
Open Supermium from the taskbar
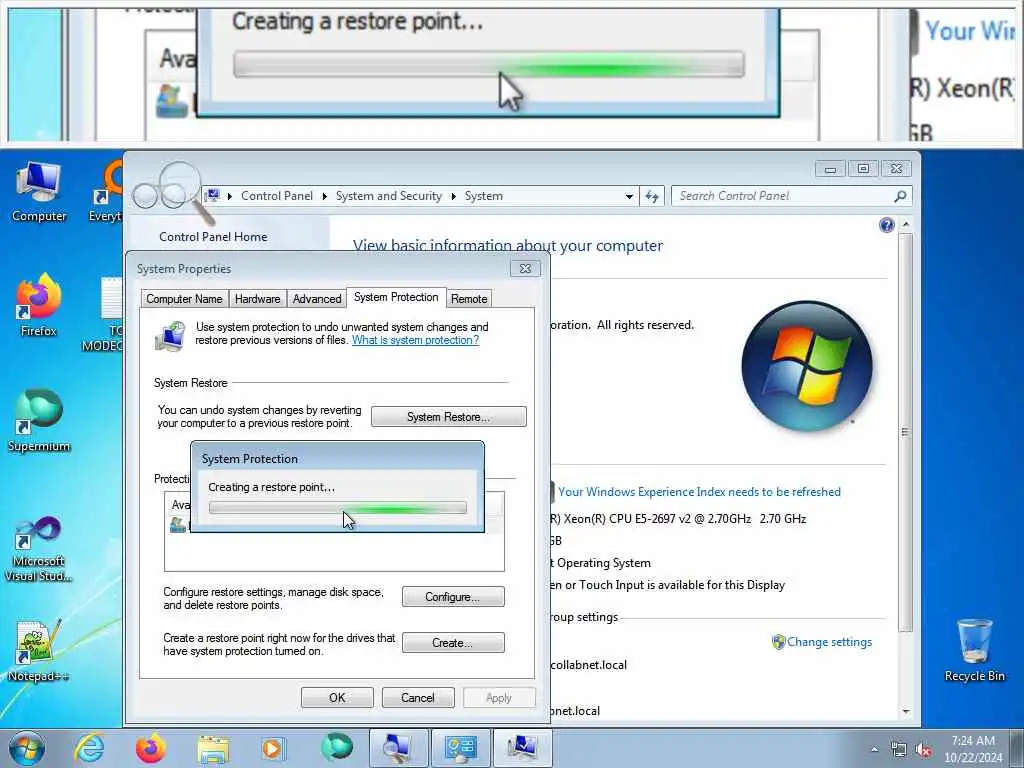click(x=336, y=747)
